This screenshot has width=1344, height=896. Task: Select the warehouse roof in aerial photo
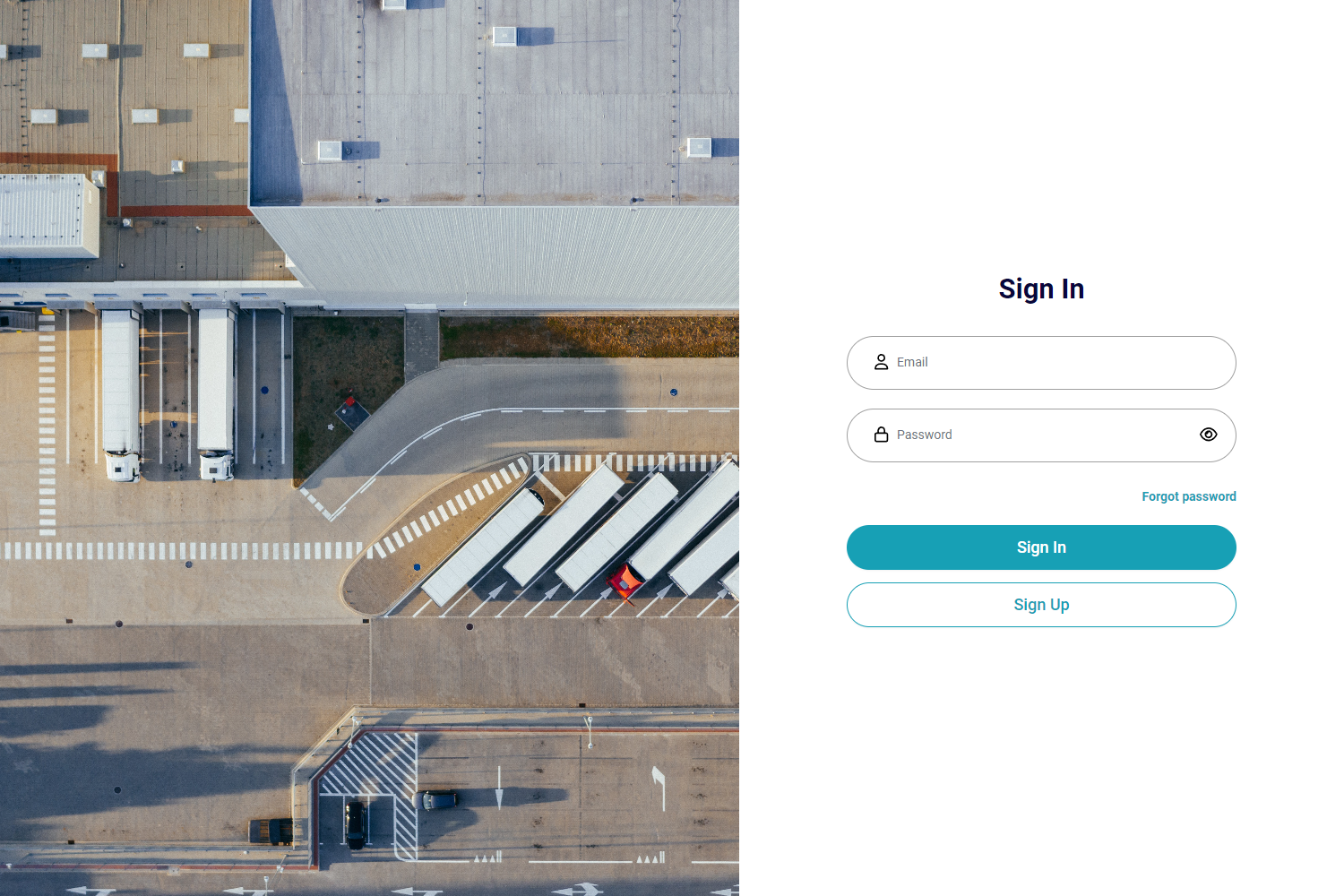tap(495, 103)
